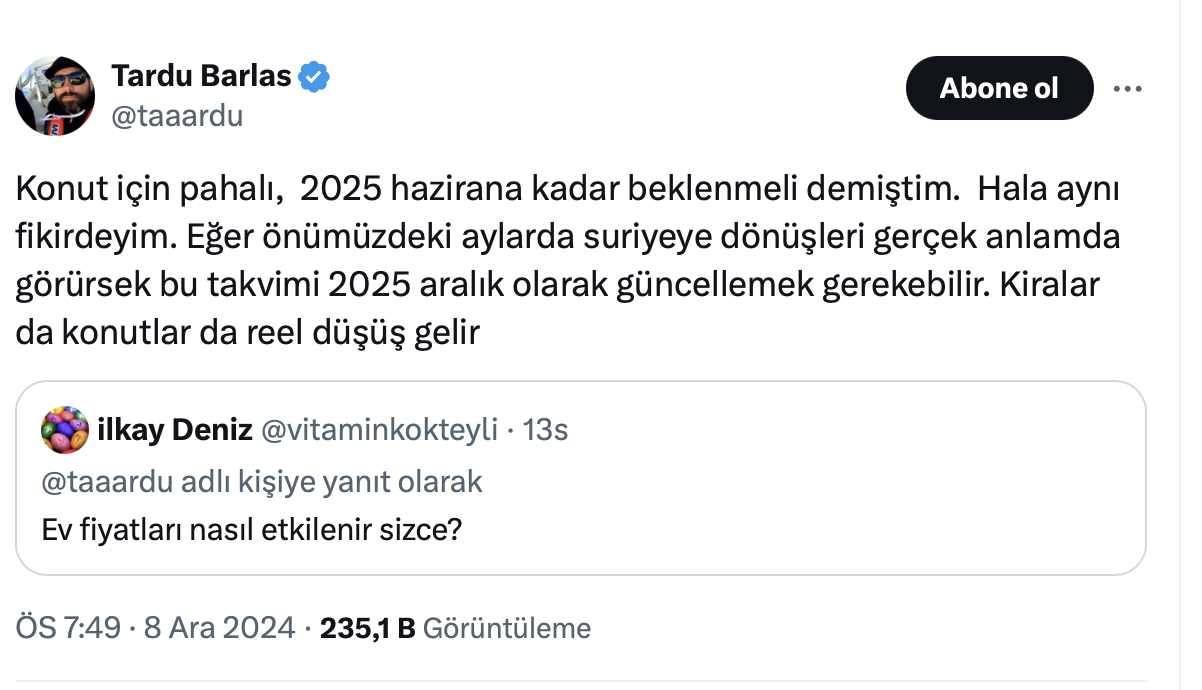Open the @vitaminkokteyli handle
1202x690 pixels.
[x=379, y=431]
